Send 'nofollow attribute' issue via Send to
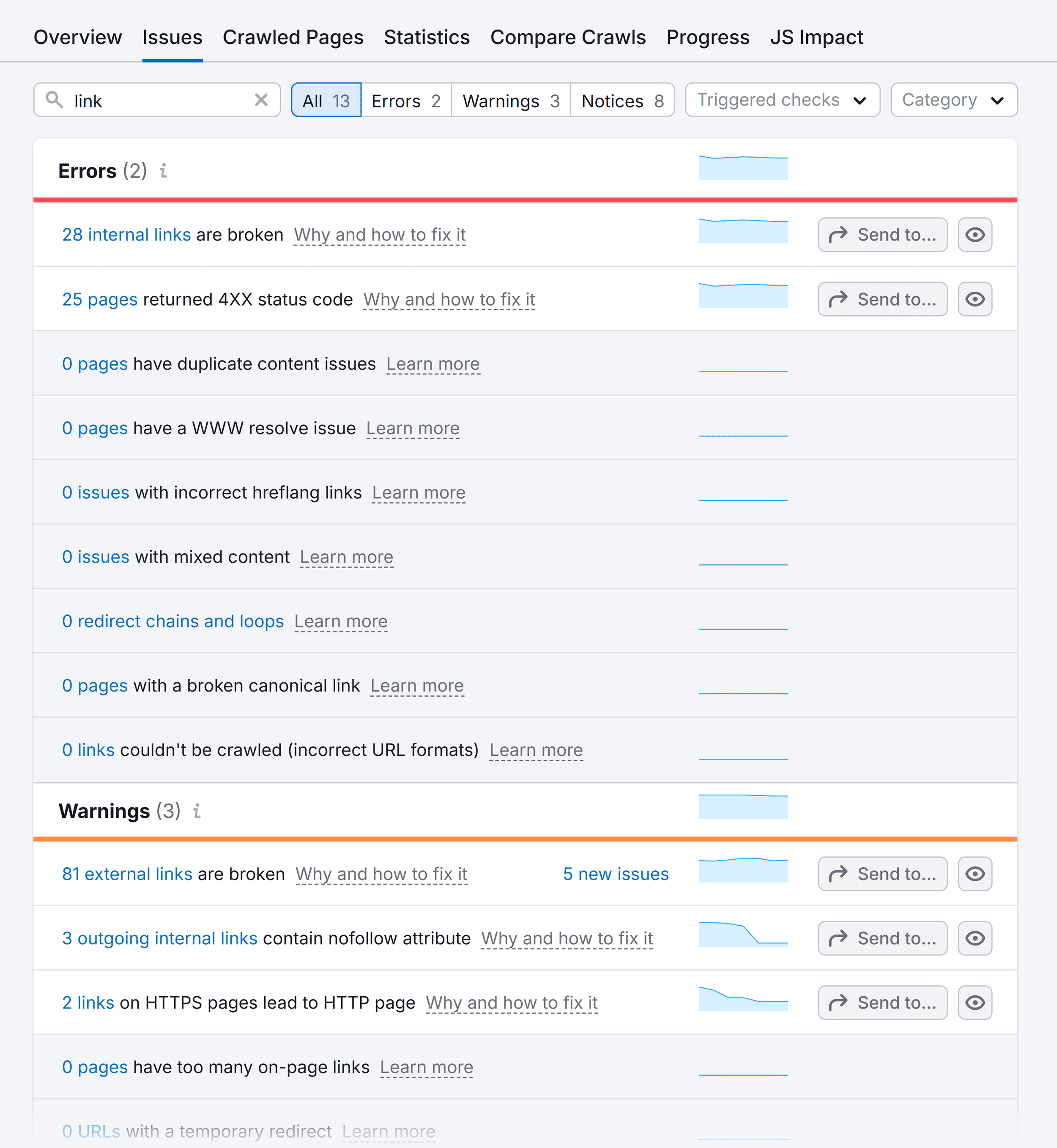 [x=882, y=938]
